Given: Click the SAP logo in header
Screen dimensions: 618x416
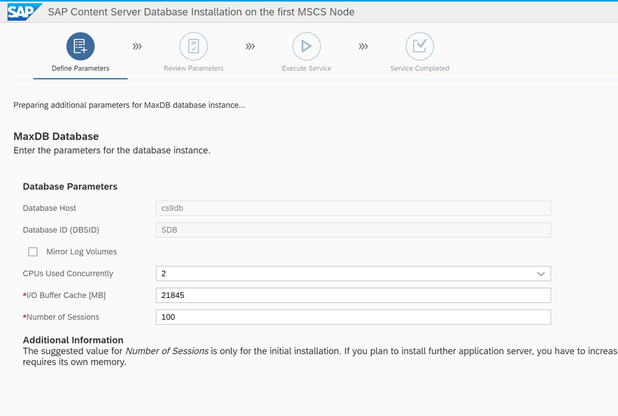Looking at the screenshot, I should point(24,12).
